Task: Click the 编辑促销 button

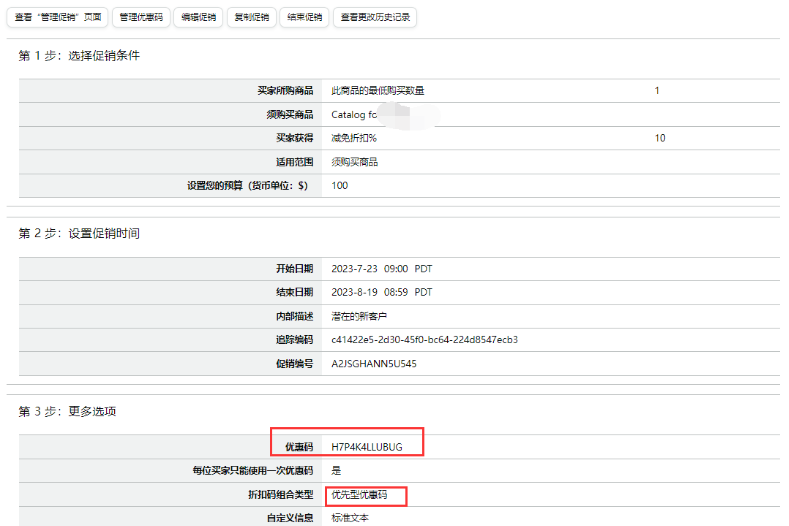Action: pyautogui.click(x=199, y=17)
